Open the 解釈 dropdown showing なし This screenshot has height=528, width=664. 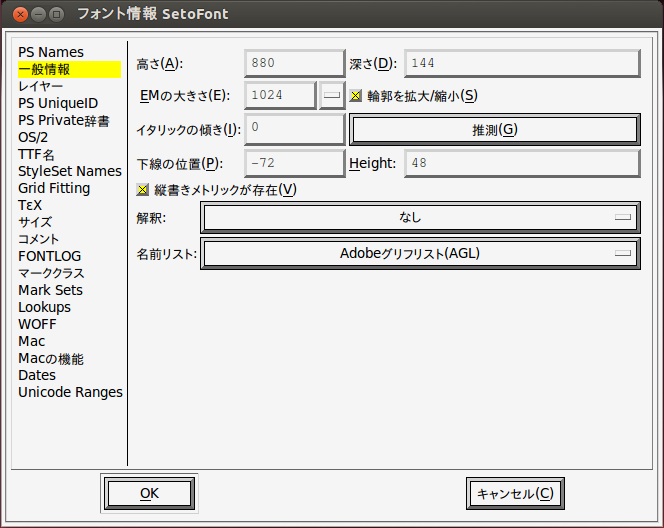click(420, 217)
